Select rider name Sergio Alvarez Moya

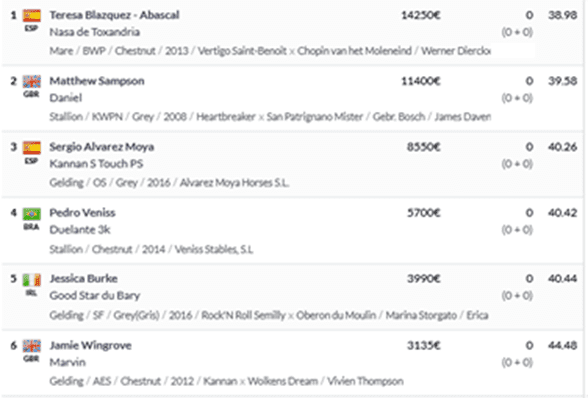(102, 147)
